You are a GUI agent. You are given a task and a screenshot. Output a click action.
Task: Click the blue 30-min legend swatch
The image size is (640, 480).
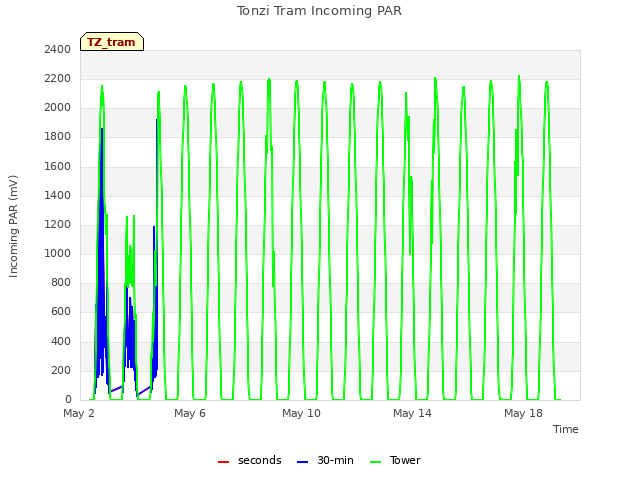302,462
